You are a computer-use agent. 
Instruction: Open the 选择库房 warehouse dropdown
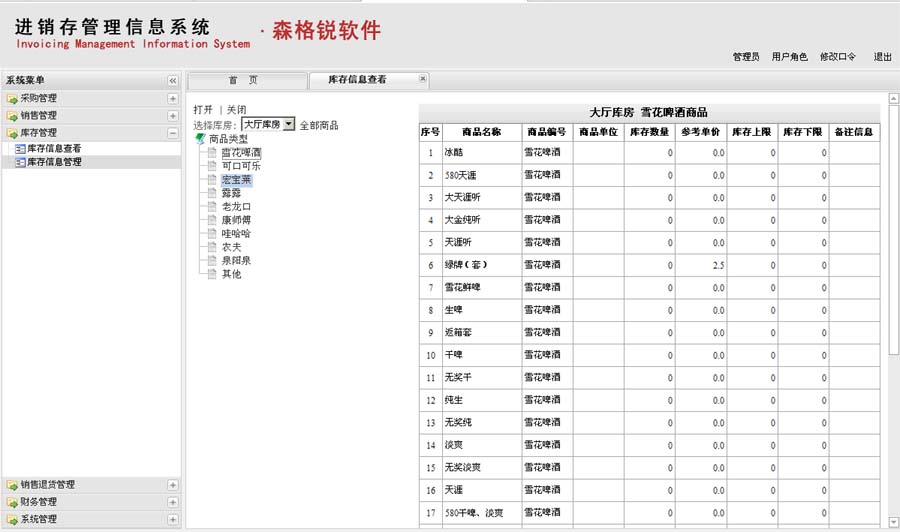click(x=289, y=125)
